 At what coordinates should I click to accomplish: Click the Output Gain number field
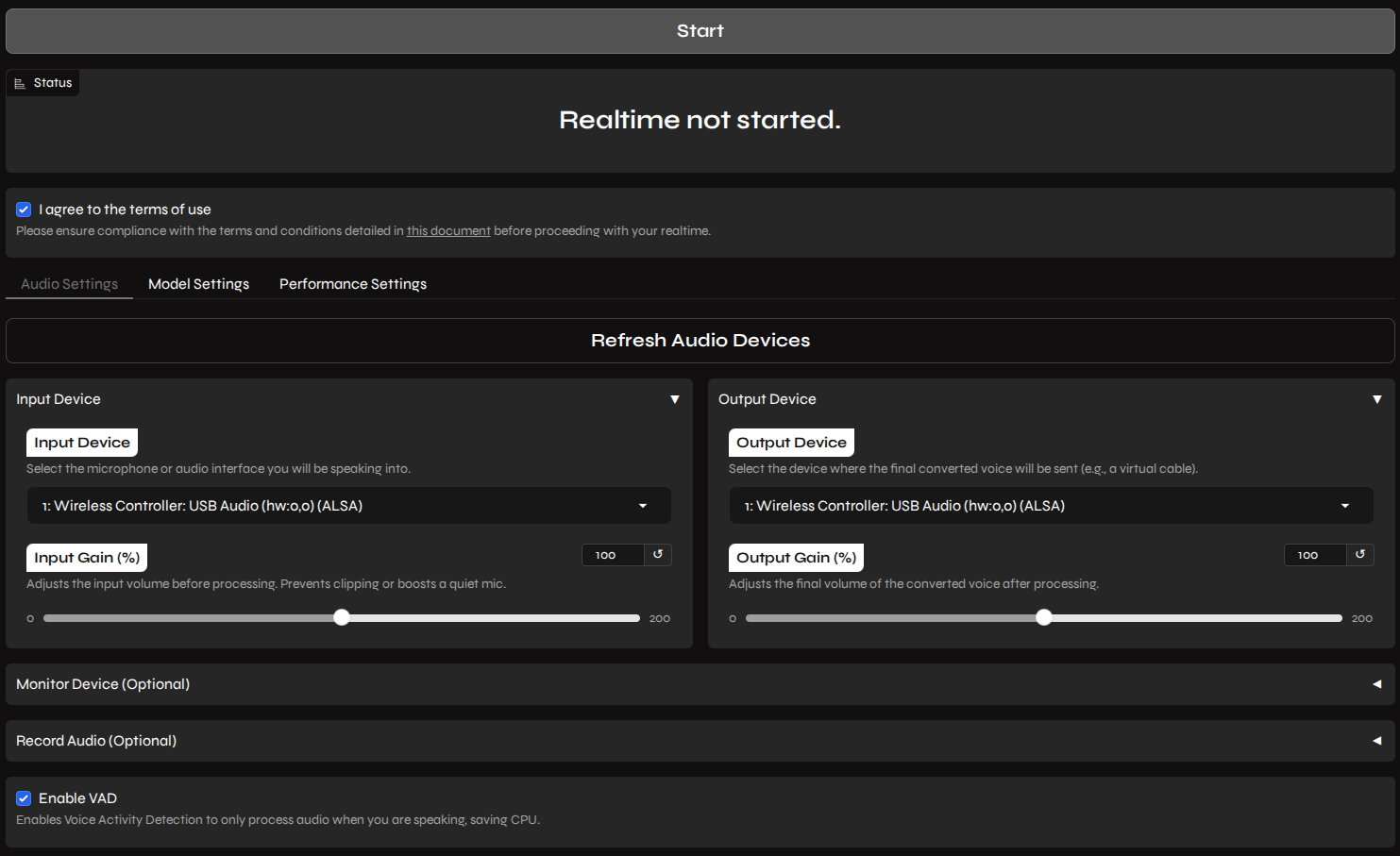(x=1316, y=555)
